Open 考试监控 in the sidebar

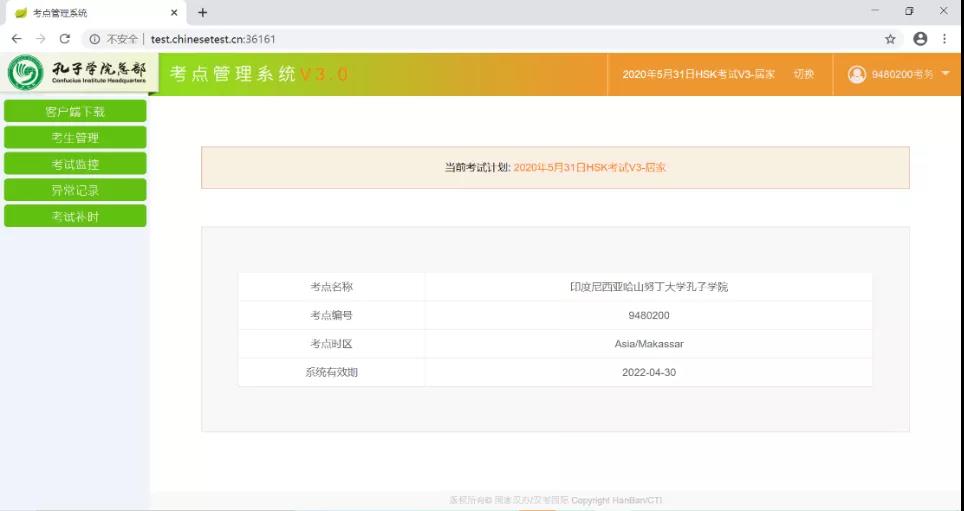pyautogui.click(x=75, y=164)
